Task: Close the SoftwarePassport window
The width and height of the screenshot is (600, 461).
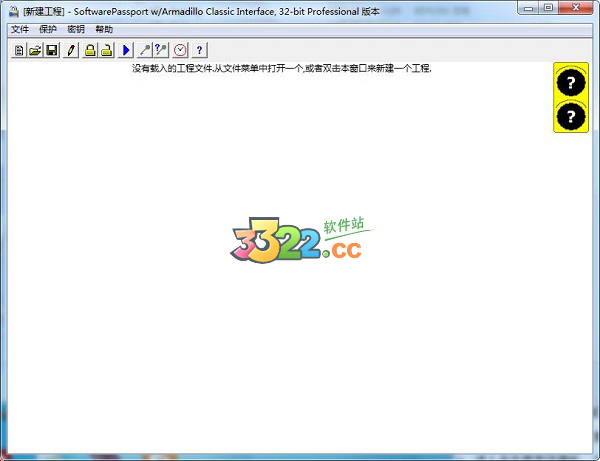Action: pyautogui.click(x=576, y=8)
